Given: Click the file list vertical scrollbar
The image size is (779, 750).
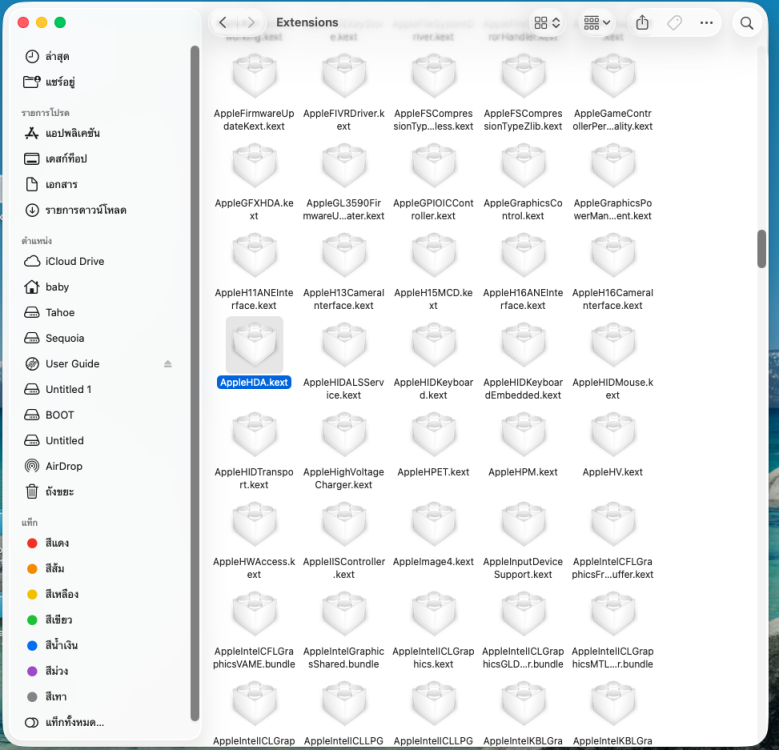Looking at the screenshot, I should tap(762, 249).
